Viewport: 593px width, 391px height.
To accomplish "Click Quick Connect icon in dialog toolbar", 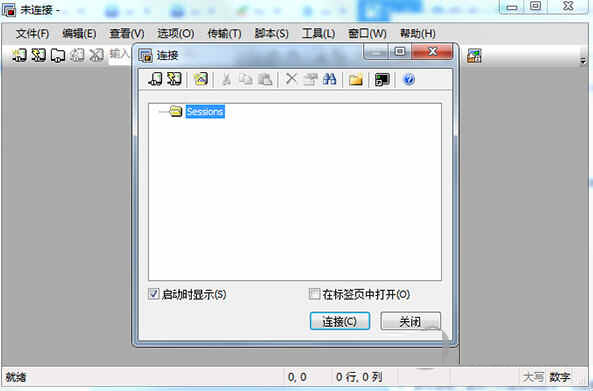I will (x=174, y=79).
